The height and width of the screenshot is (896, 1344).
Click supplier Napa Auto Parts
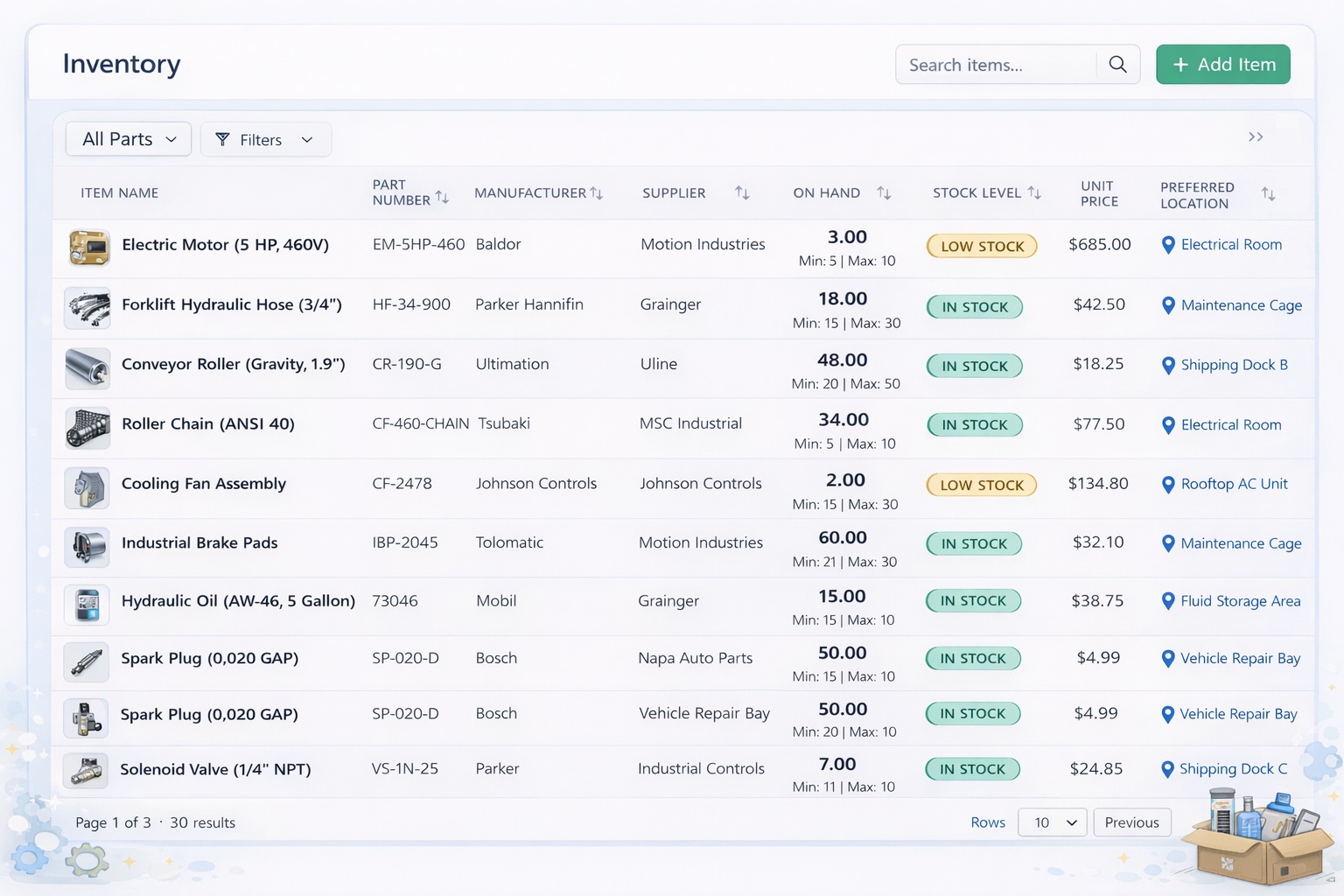pyautogui.click(x=696, y=658)
